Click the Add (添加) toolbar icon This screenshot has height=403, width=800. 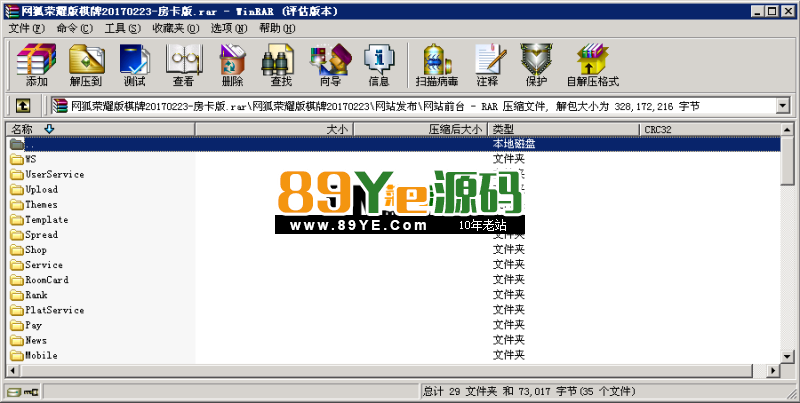click(36, 65)
